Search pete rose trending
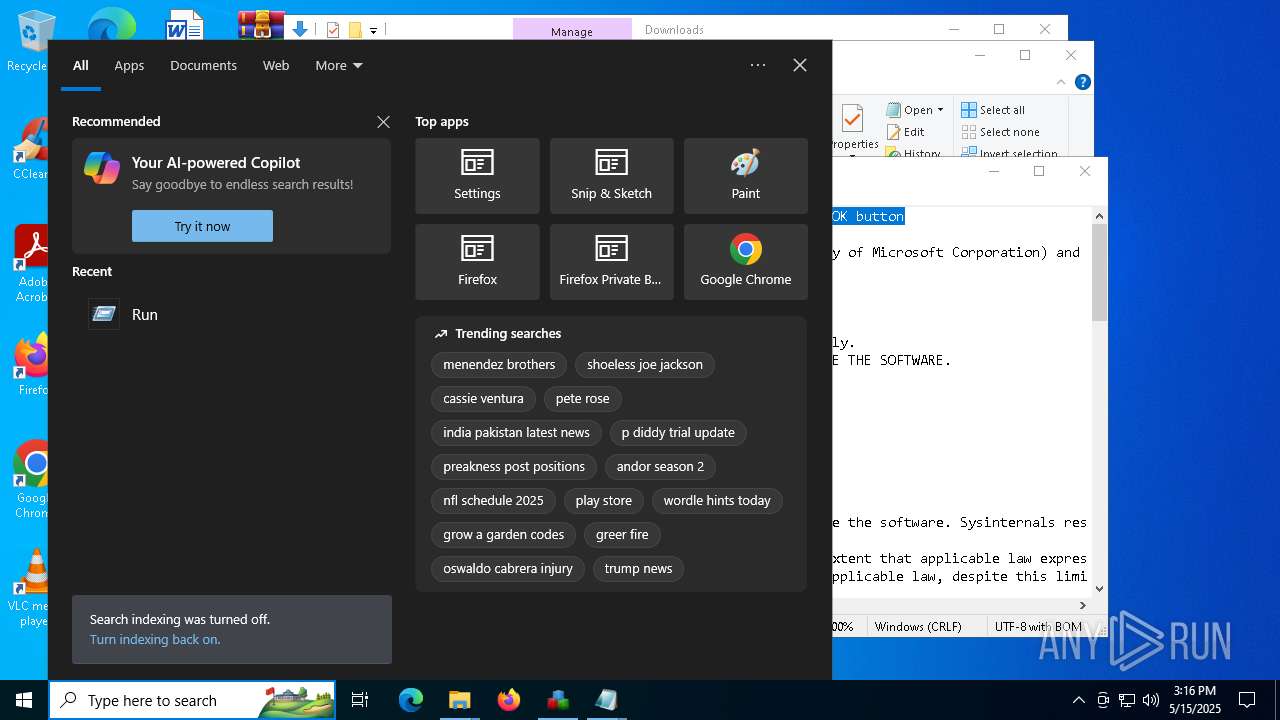 tap(582, 399)
